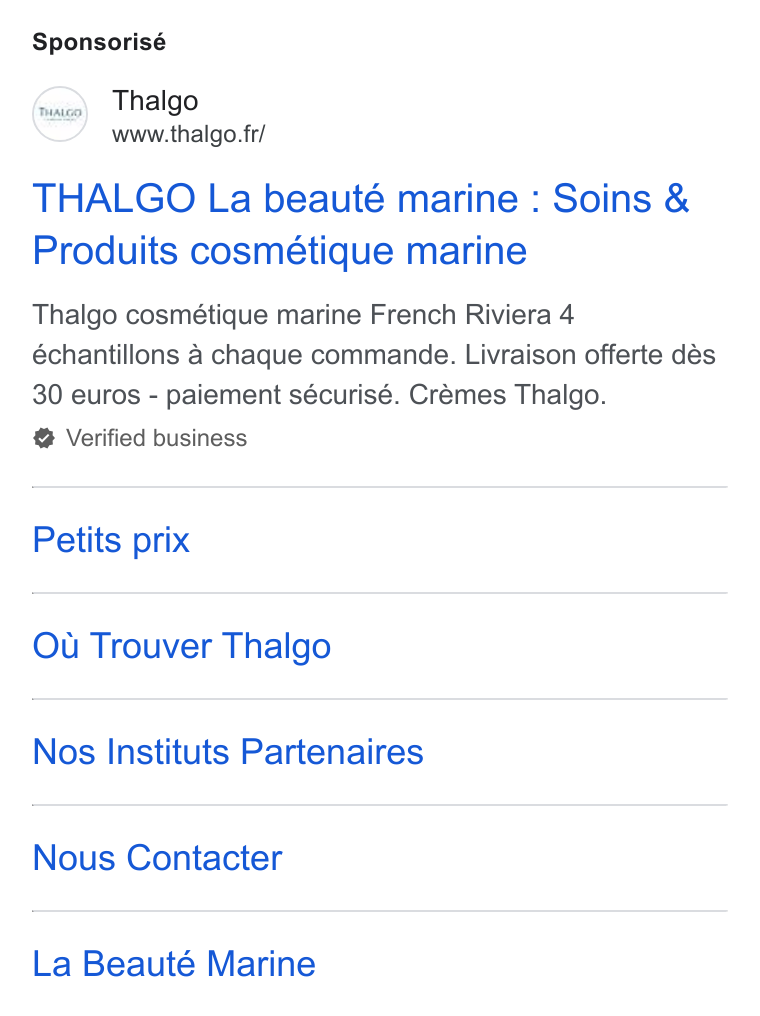This screenshot has height=1016, width=760.
Task: Click the word échantillons in the description
Action: click(106, 355)
